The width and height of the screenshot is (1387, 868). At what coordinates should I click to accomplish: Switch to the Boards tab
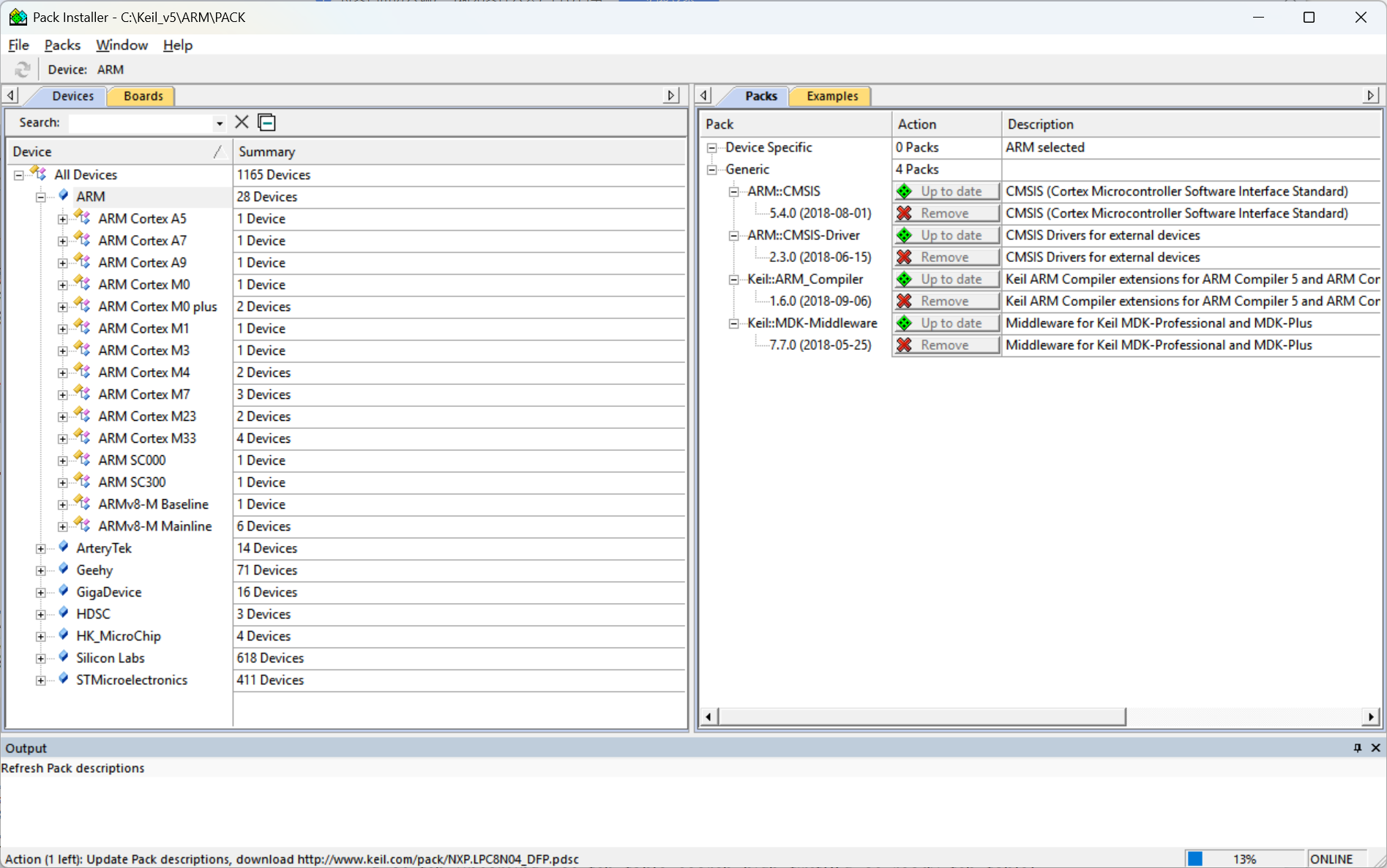(x=143, y=96)
